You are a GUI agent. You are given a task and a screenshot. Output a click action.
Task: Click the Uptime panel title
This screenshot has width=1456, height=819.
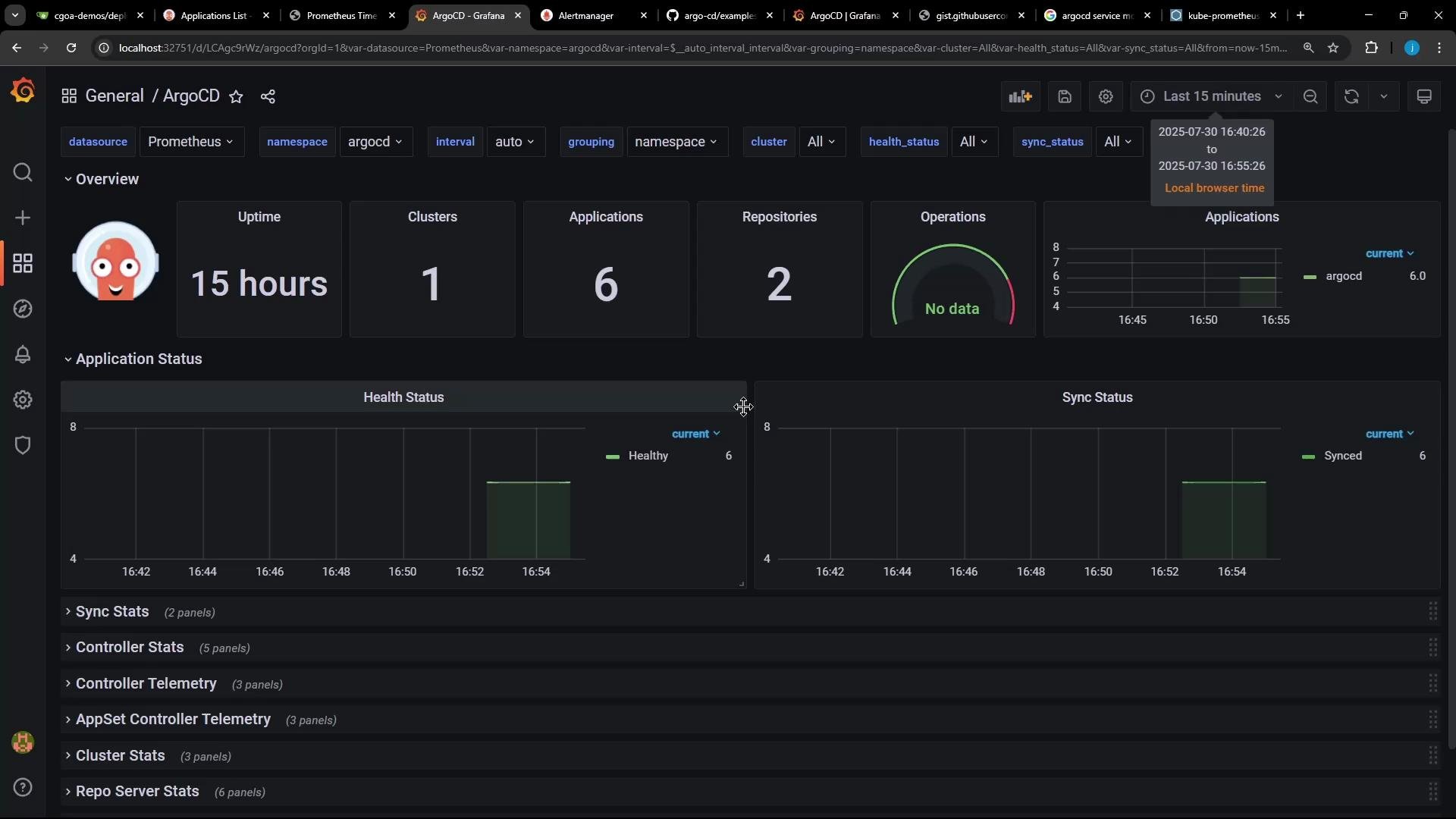[259, 217]
